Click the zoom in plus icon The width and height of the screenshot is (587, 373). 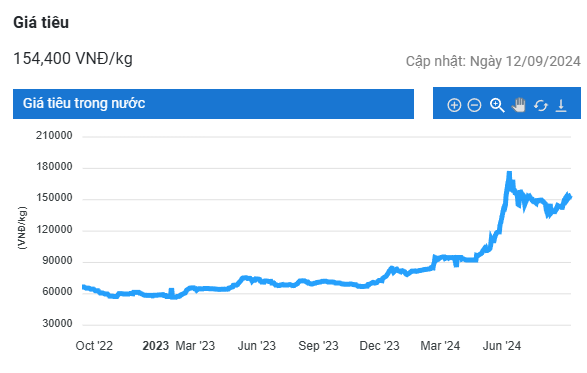(x=454, y=105)
